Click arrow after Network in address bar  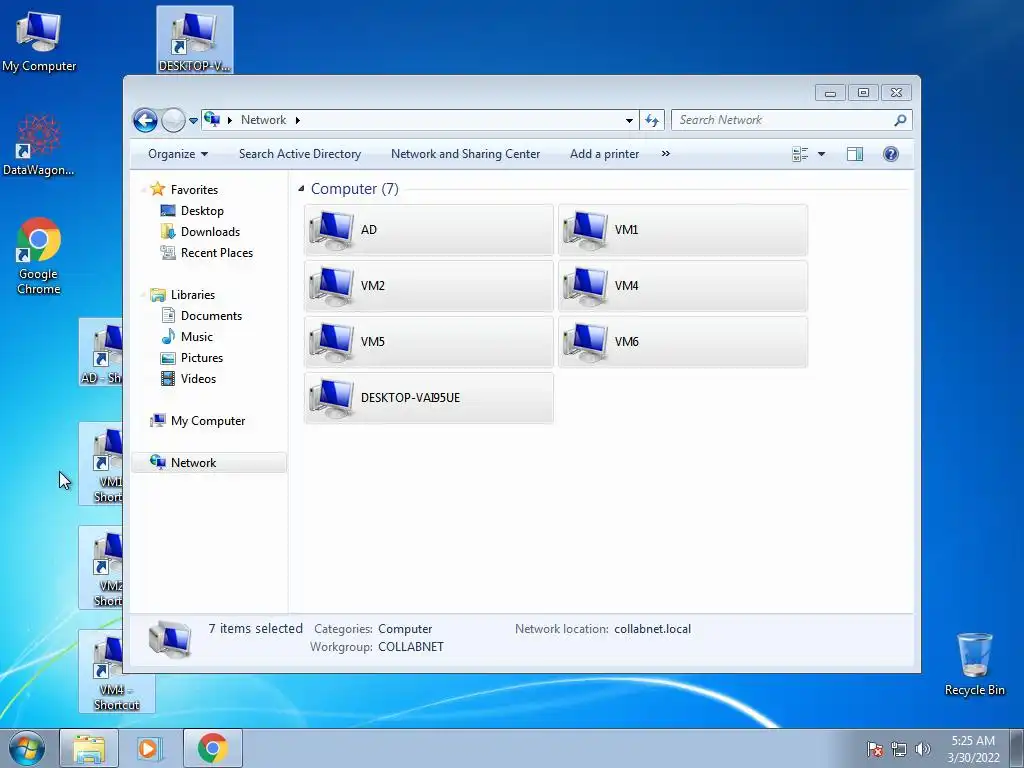click(298, 120)
